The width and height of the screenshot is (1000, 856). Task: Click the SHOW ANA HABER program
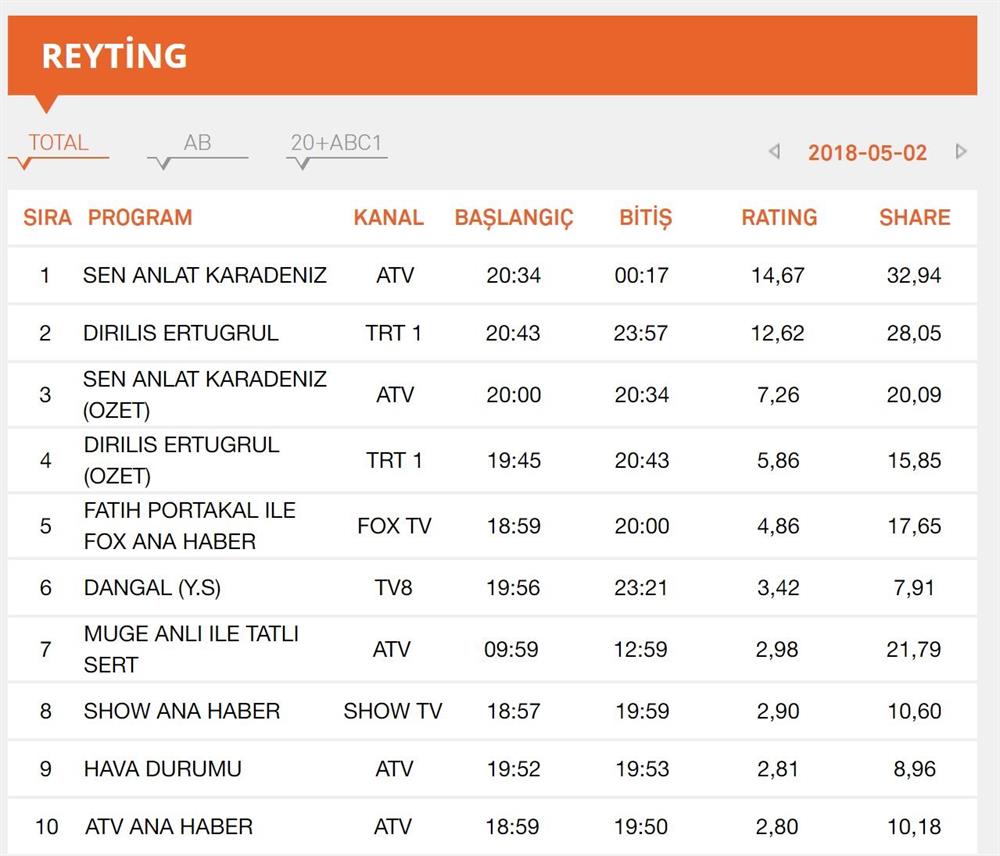coord(182,711)
